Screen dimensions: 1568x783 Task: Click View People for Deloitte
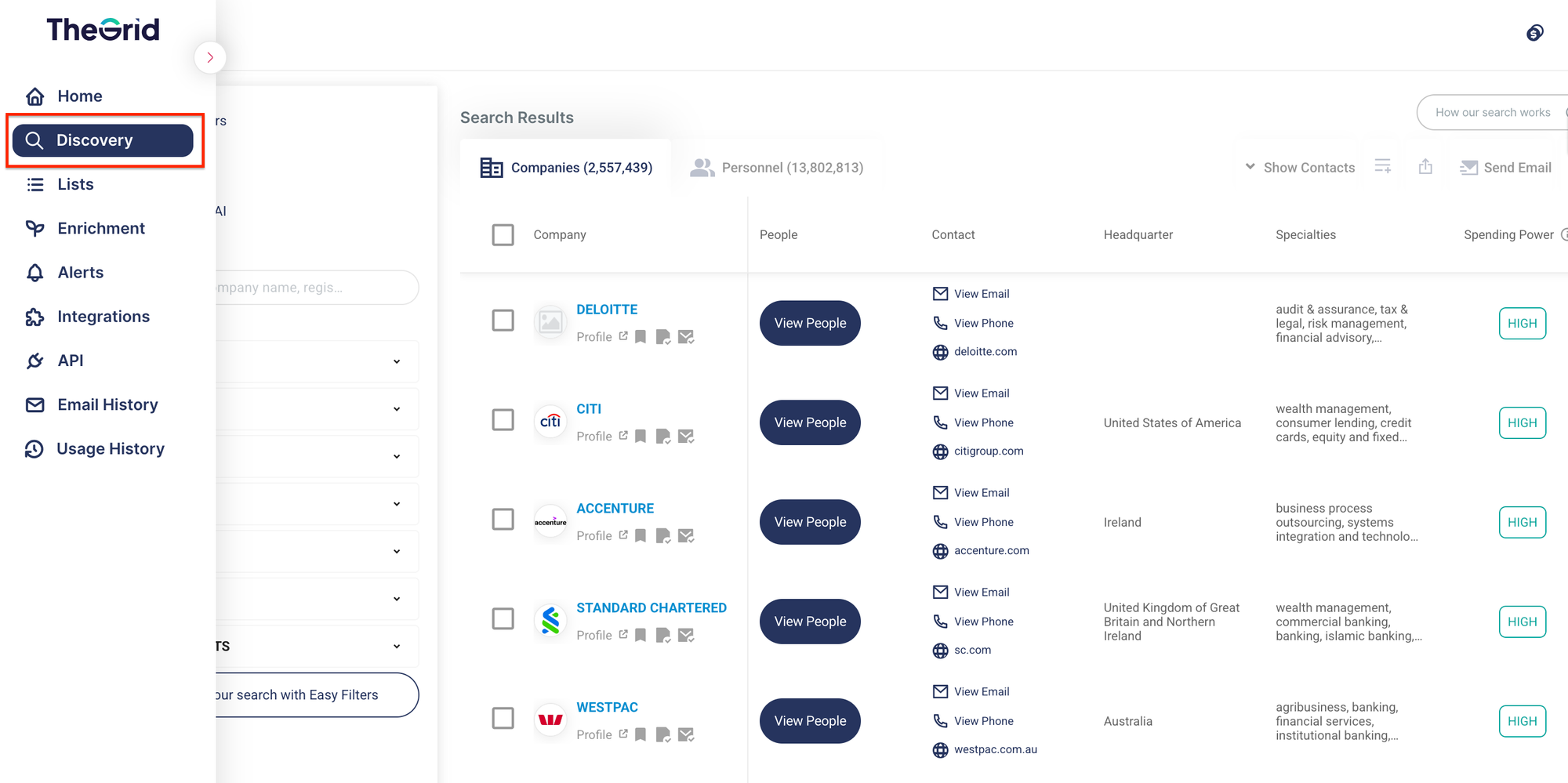tap(810, 323)
